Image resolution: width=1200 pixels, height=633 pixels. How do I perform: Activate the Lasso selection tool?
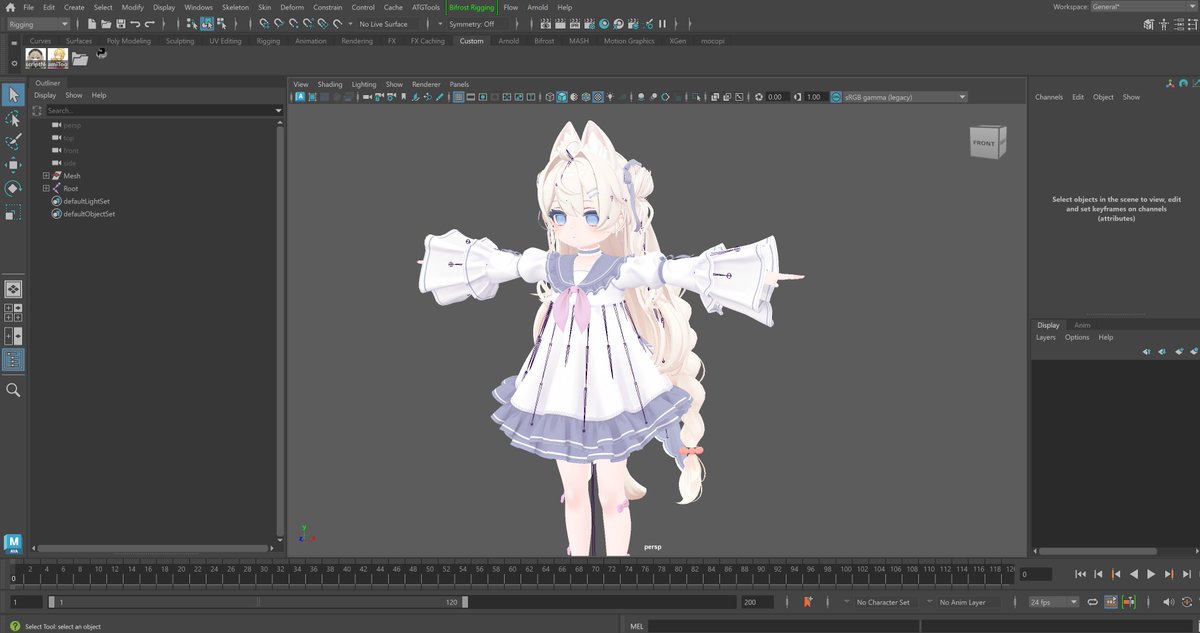pos(13,119)
